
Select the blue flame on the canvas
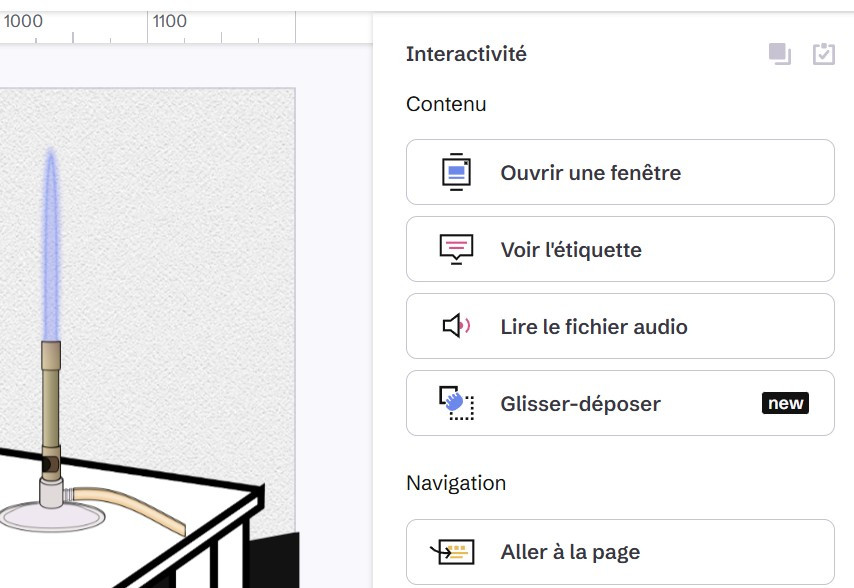coord(50,250)
